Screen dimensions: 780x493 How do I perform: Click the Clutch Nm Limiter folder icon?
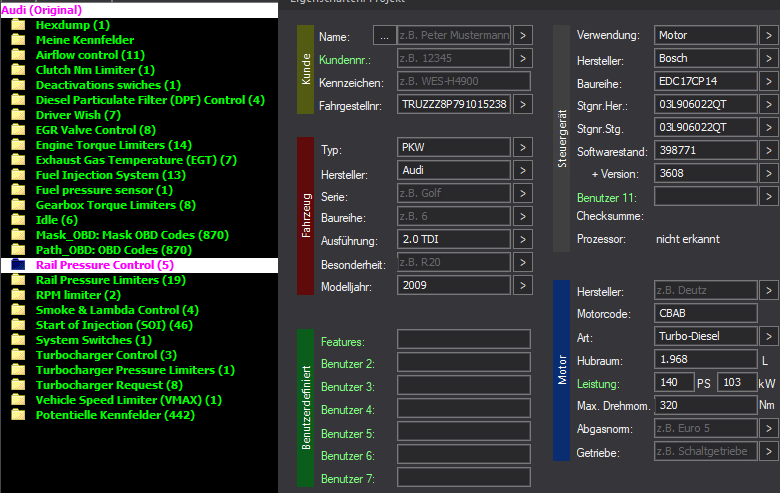point(18,70)
